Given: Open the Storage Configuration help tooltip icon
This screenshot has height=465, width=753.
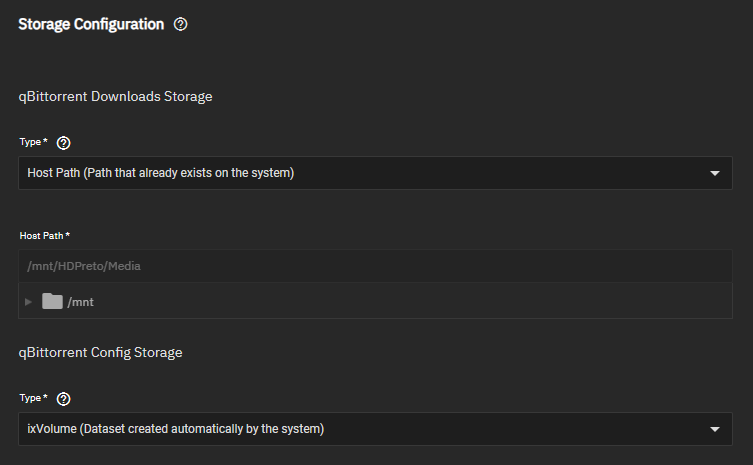Looking at the screenshot, I should click(x=181, y=24).
